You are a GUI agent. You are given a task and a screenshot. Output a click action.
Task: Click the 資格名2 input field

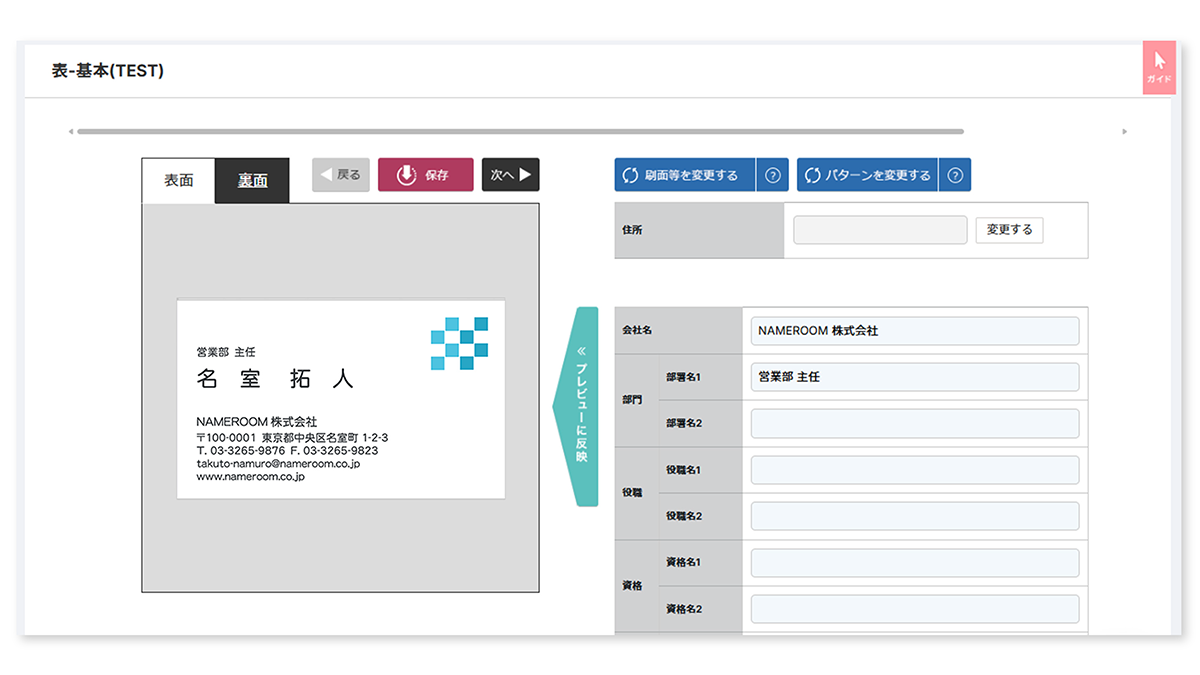point(915,609)
